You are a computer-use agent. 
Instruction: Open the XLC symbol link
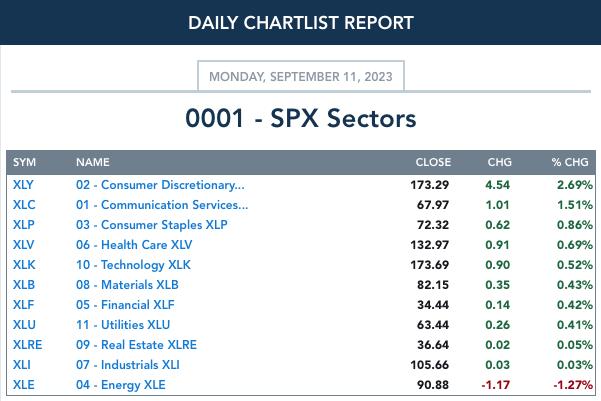pos(24,205)
